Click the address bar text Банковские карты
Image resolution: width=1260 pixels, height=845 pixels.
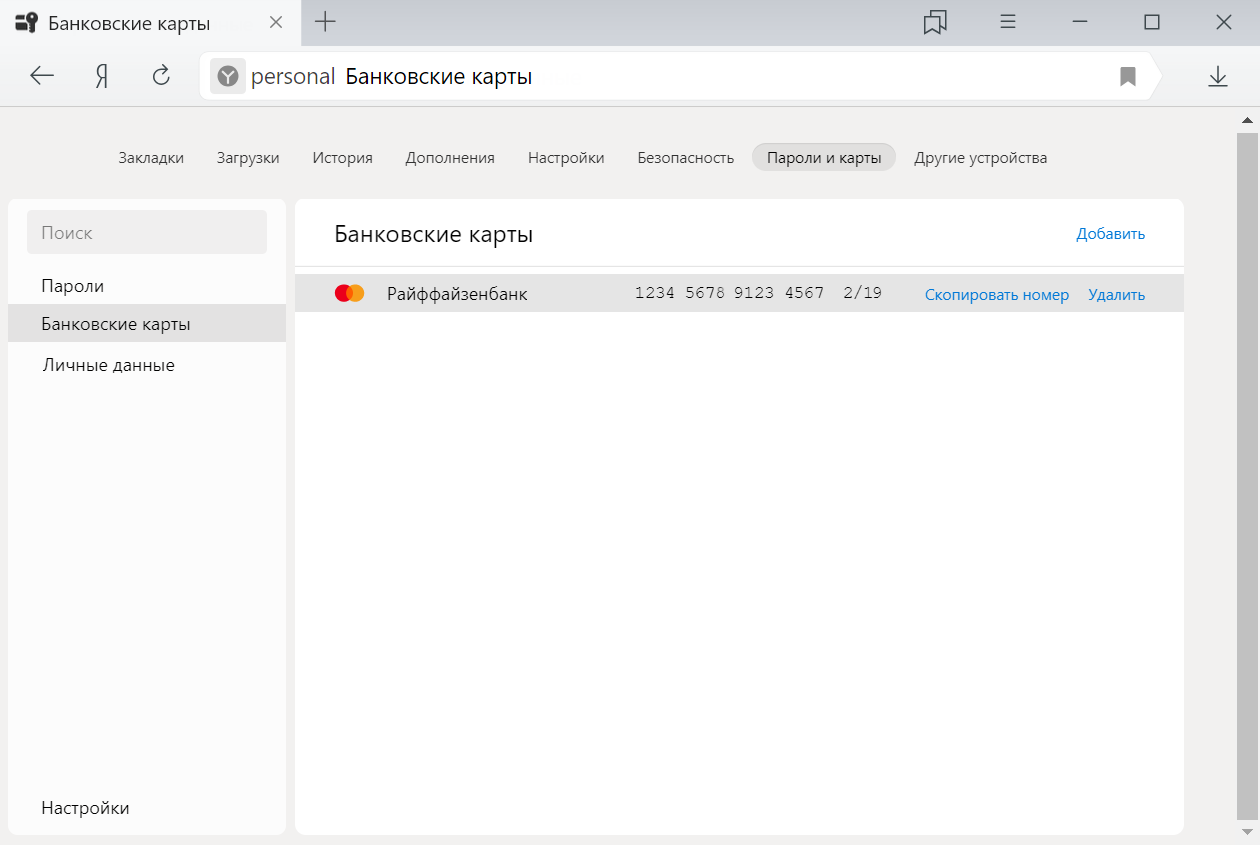[439, 76]
